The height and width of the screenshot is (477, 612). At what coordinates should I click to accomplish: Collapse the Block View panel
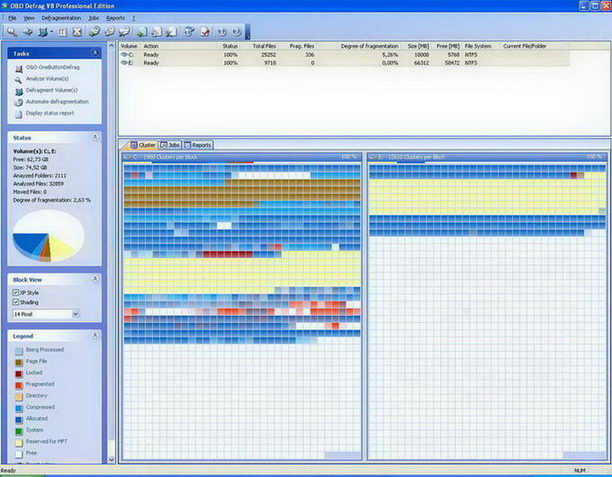click(96, 278)
